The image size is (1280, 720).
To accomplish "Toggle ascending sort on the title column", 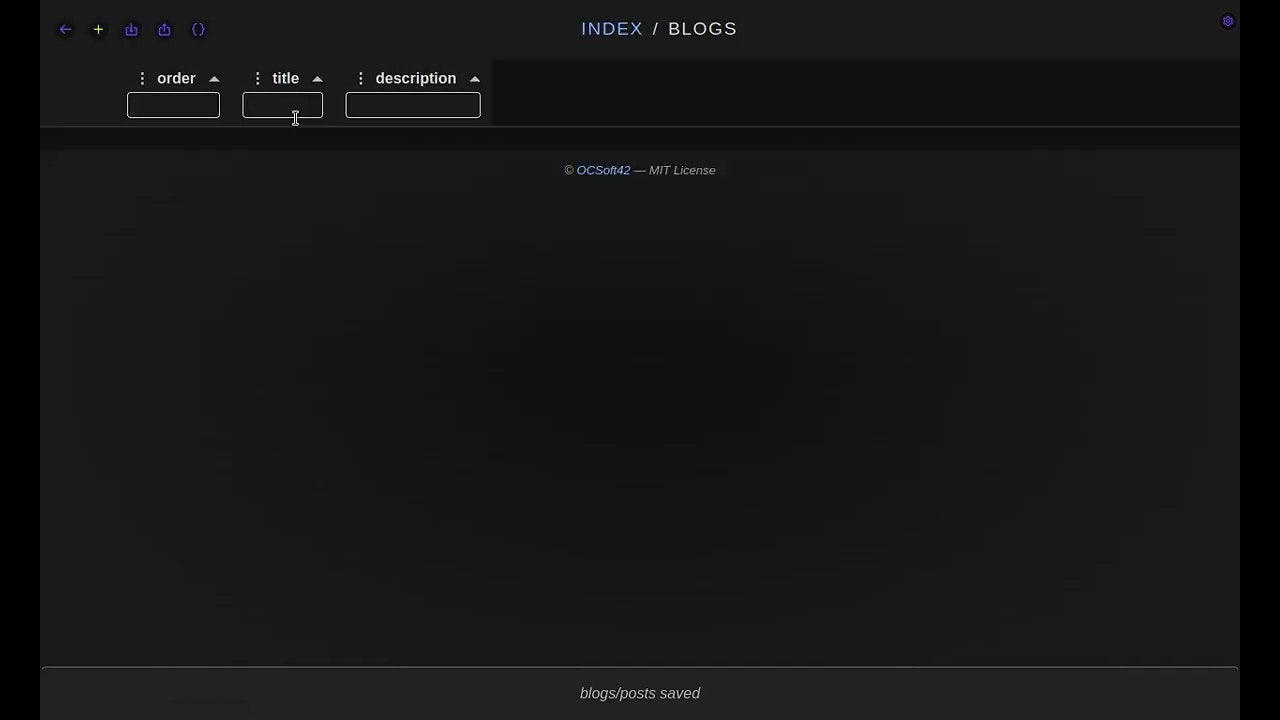I will point(317,78).
